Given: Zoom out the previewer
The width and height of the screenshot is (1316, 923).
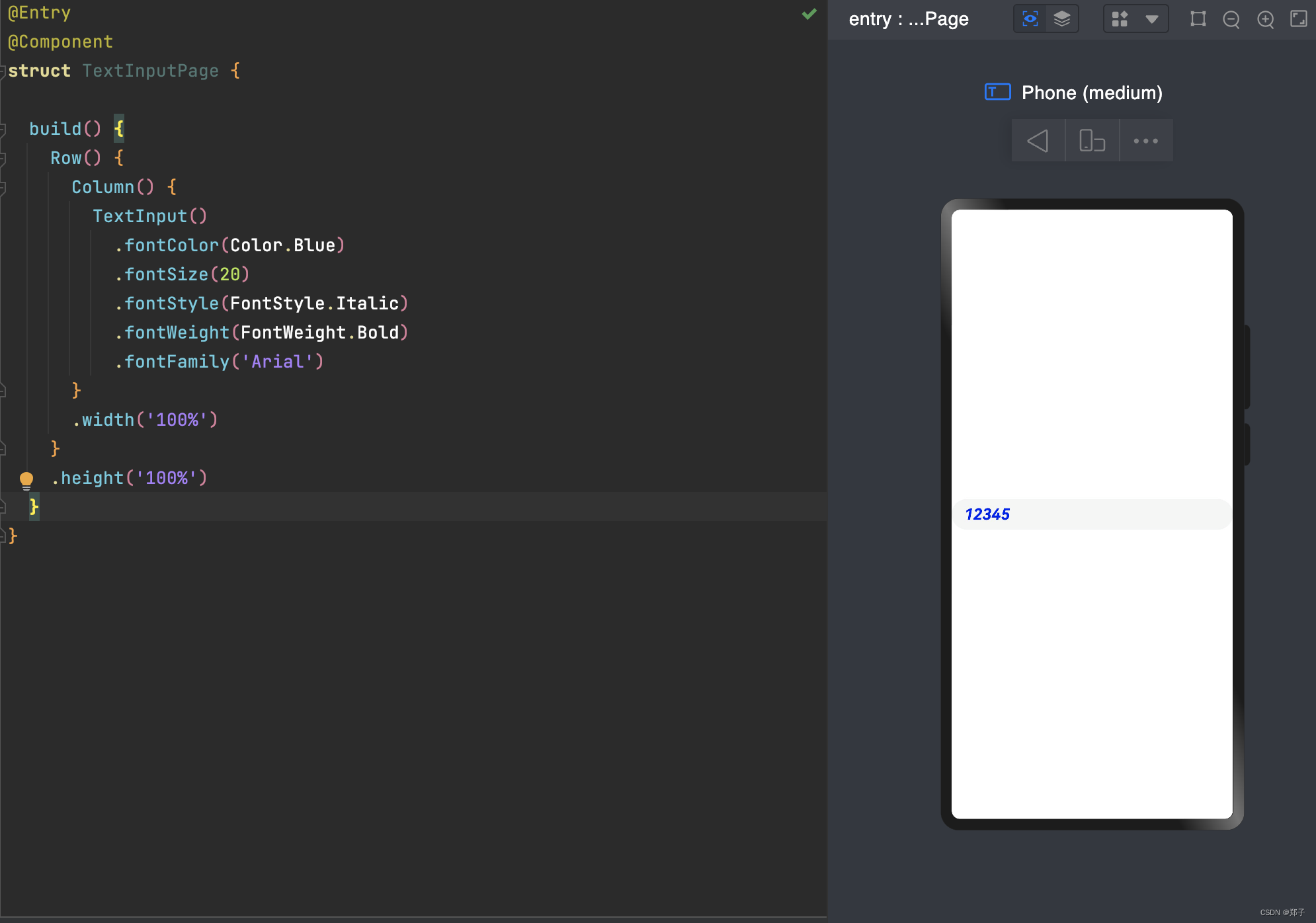Looking at the screenshot, I should point(1231,20).
